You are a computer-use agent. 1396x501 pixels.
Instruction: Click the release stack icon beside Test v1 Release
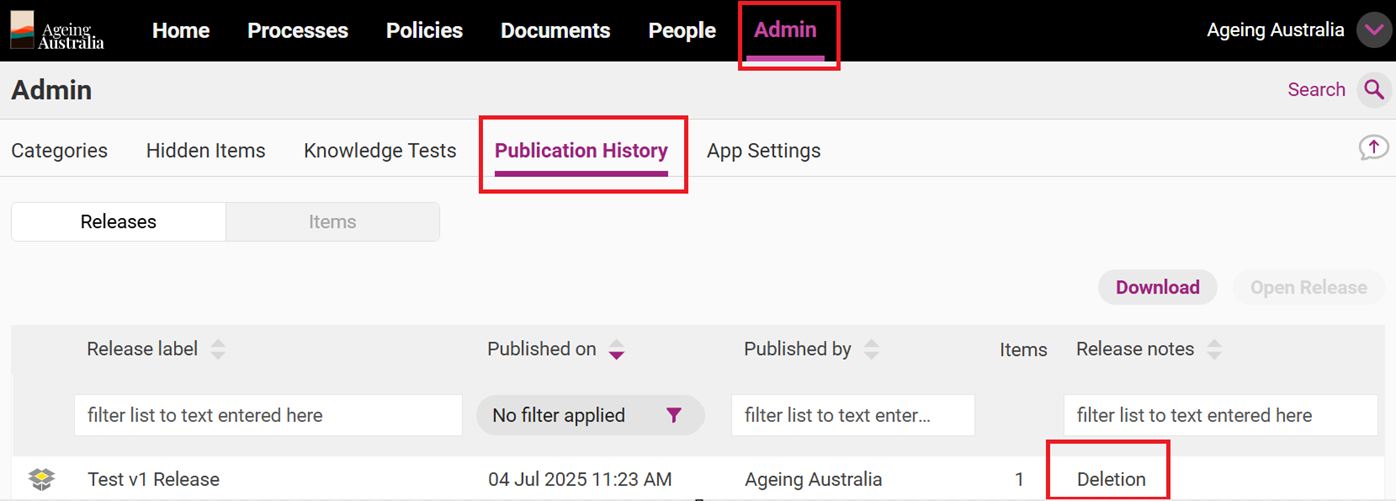(x=41, y=479)
